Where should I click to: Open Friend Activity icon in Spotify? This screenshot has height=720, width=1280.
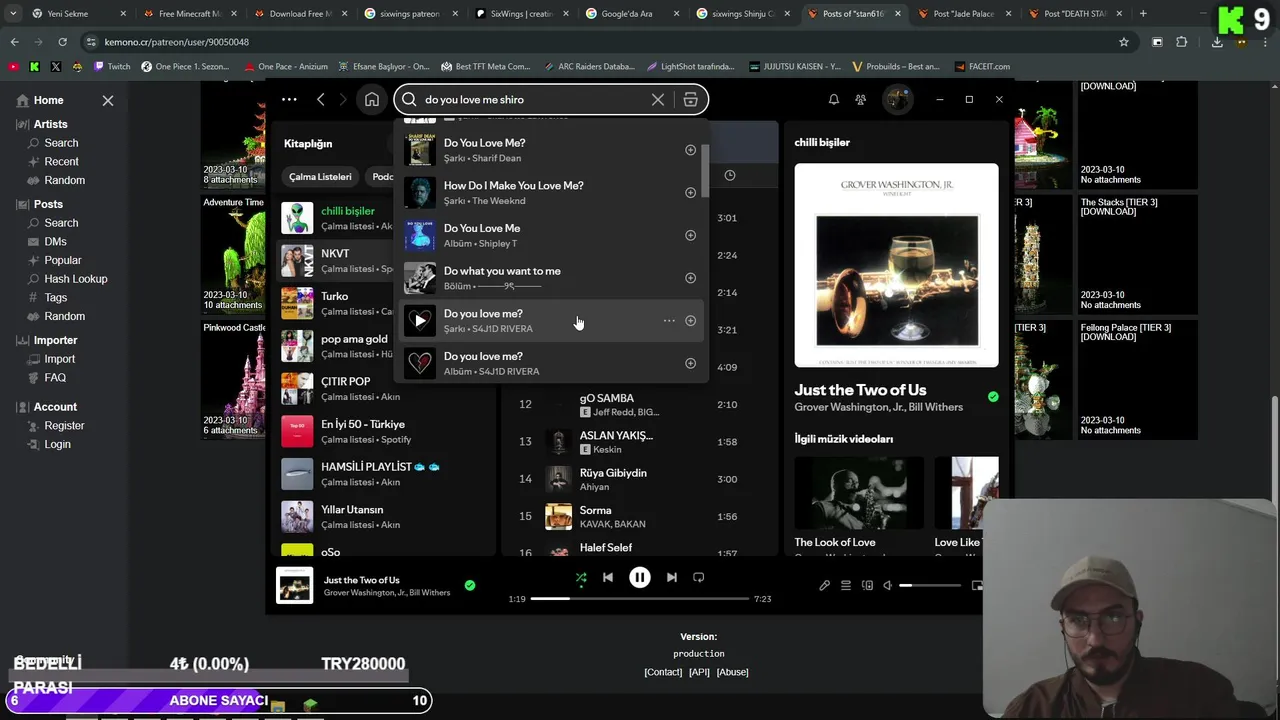click(860, 99)
